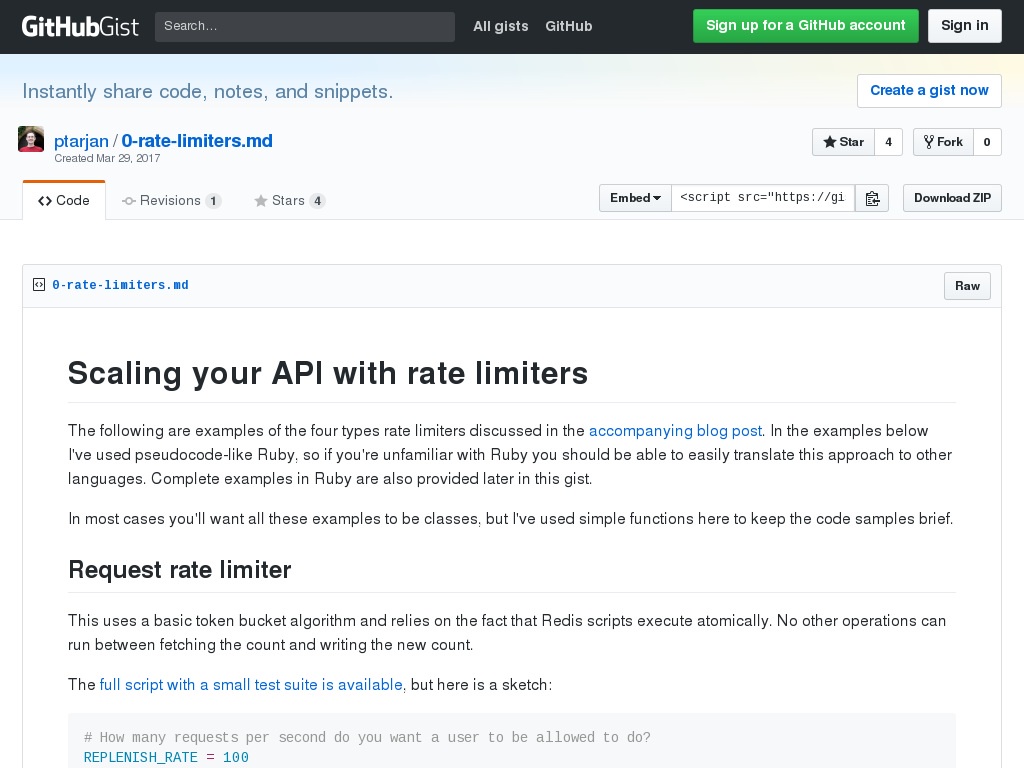
Task: View the Raw file
Action: tap(967, 286)
